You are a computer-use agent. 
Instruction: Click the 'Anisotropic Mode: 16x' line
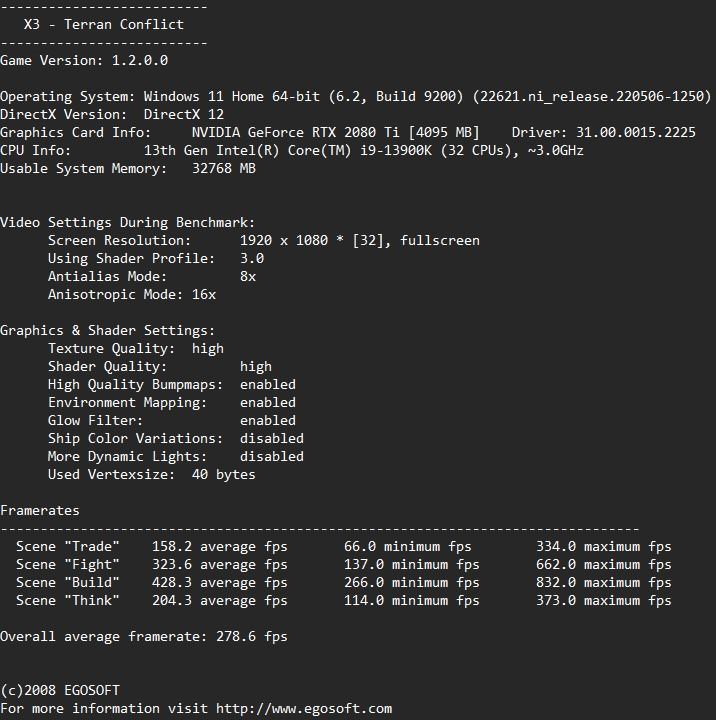pyautogui.click(x=132, y=294)
